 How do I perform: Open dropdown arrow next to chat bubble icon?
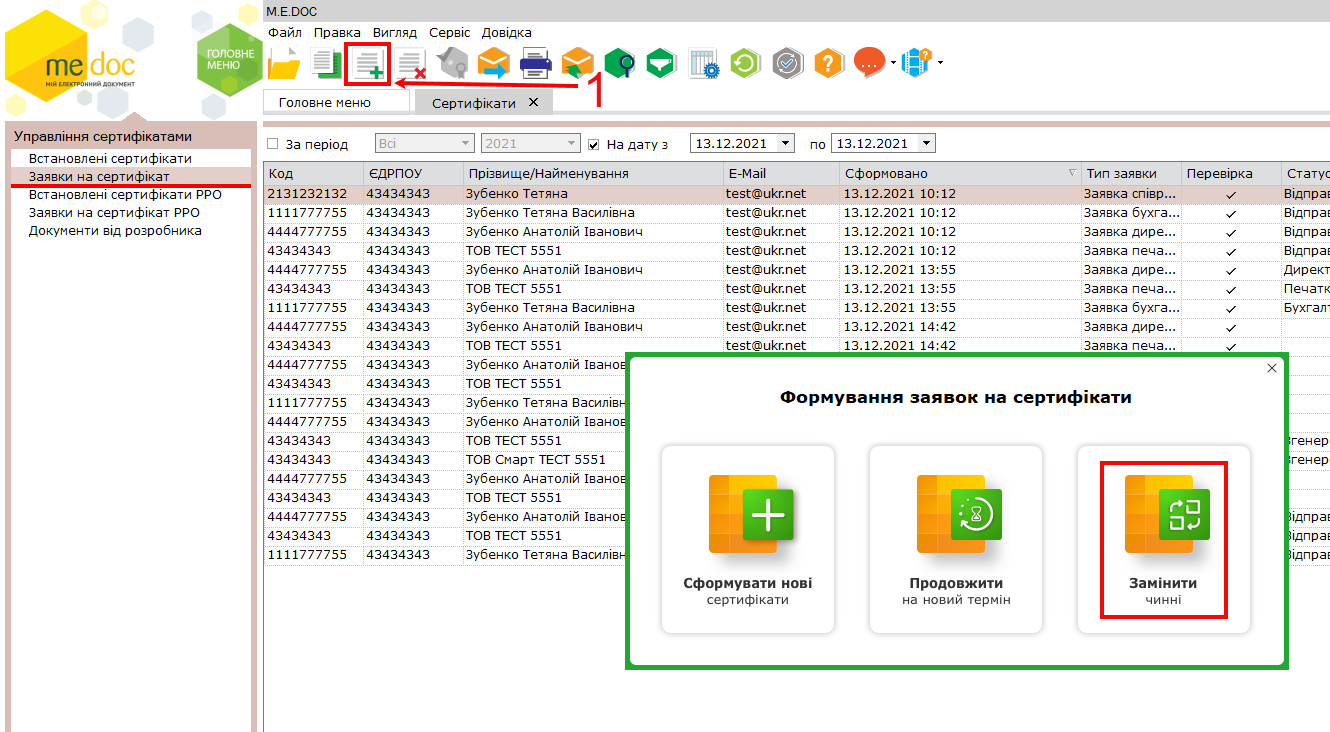(x=893, y=64)
